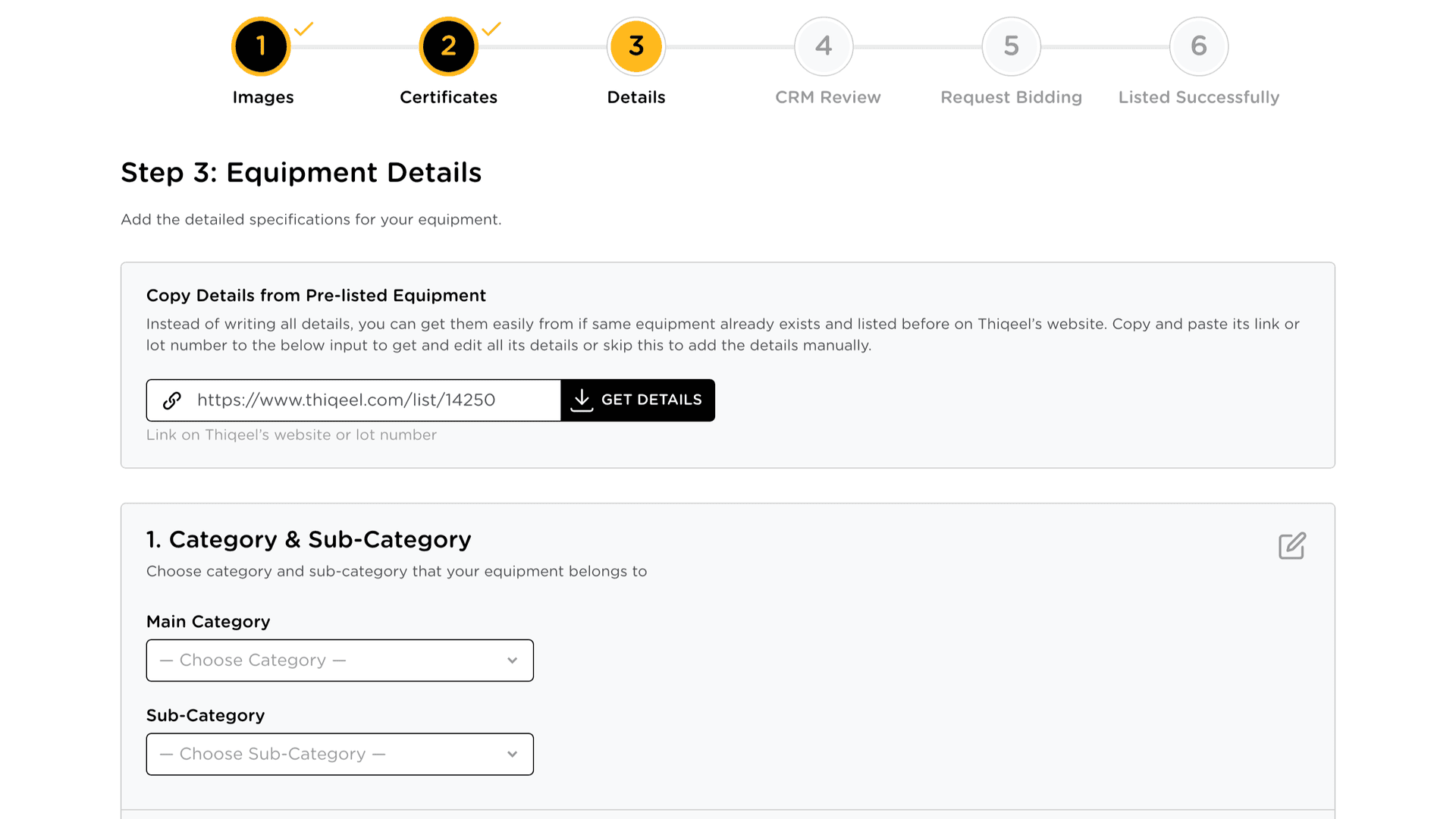The image size is (1456, 819).
Task: Click the edit pencil icon in Category section
Action: coord(1291,546)
